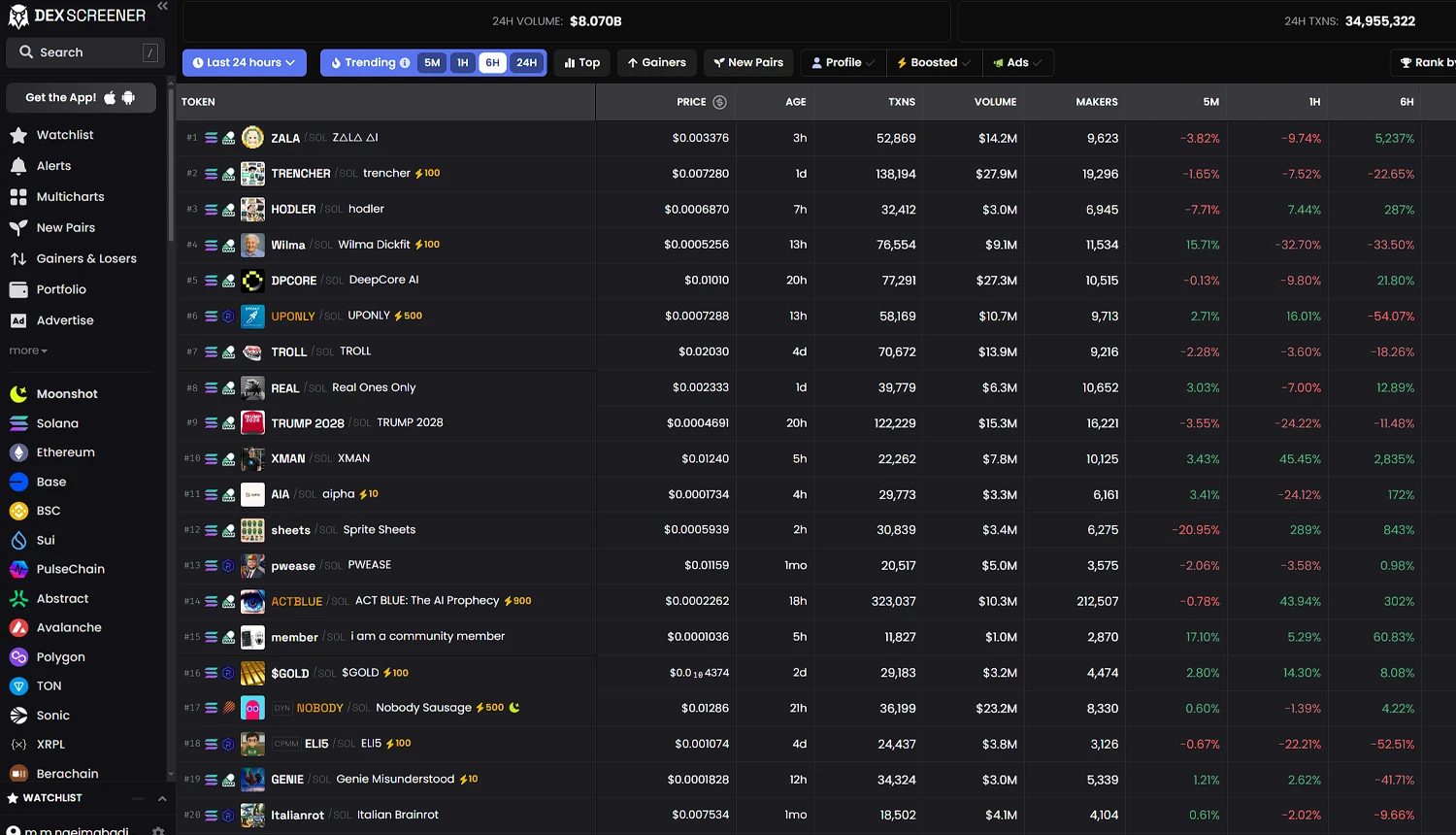Open the Watchlist star icon in the sidebar

click(18, 135)
